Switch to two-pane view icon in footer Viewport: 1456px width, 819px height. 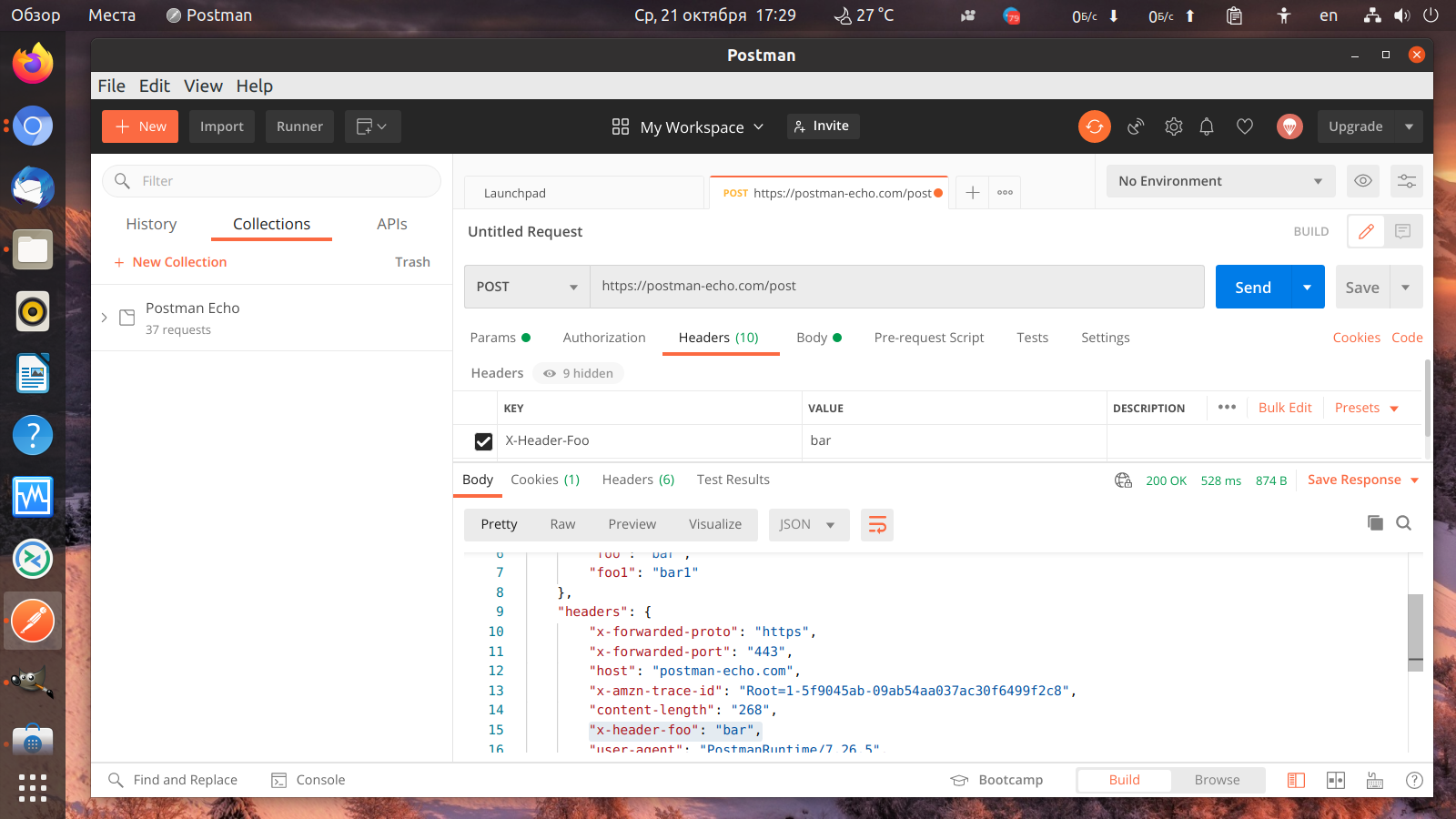pyautogui.click(x=1336, y=780)
